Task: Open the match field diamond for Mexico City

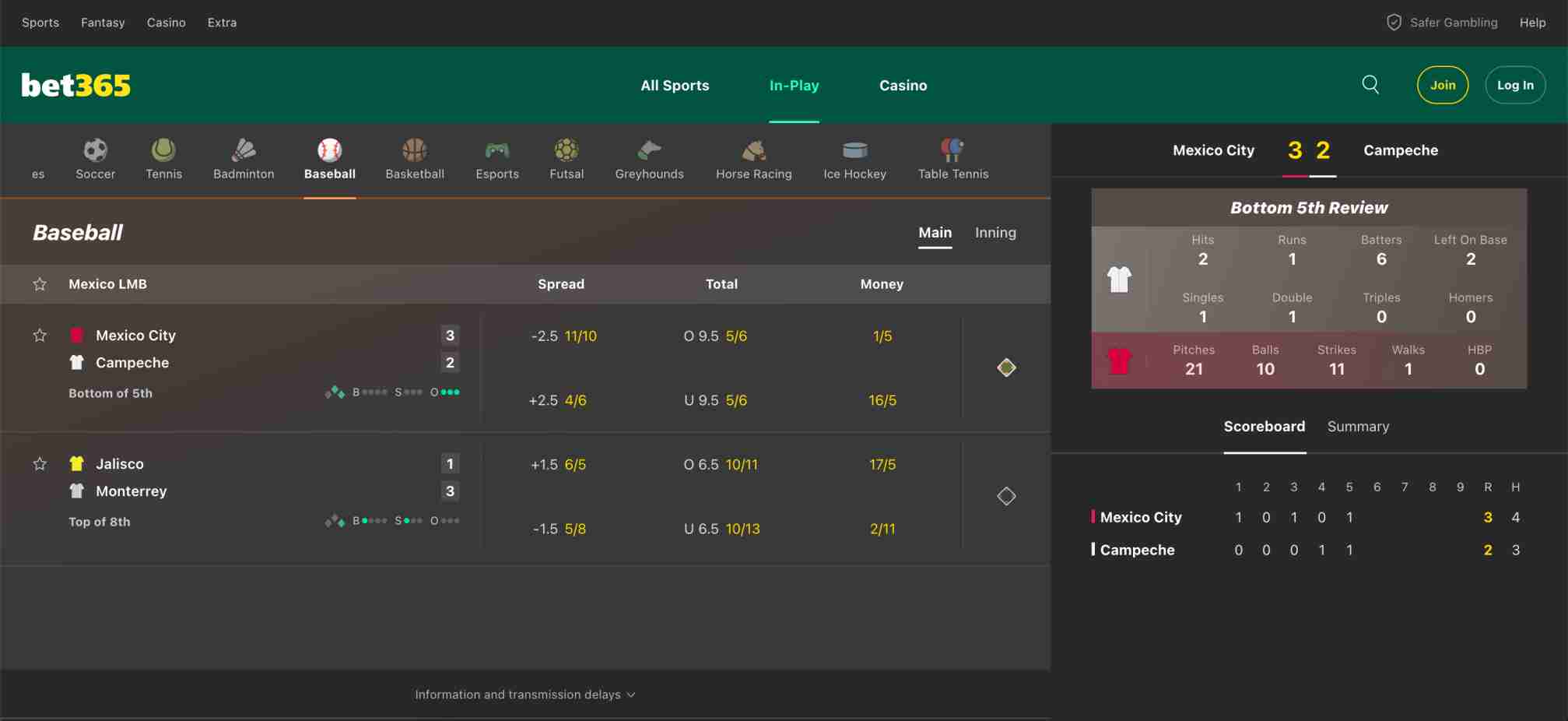Action: [x=1006, y=368]
